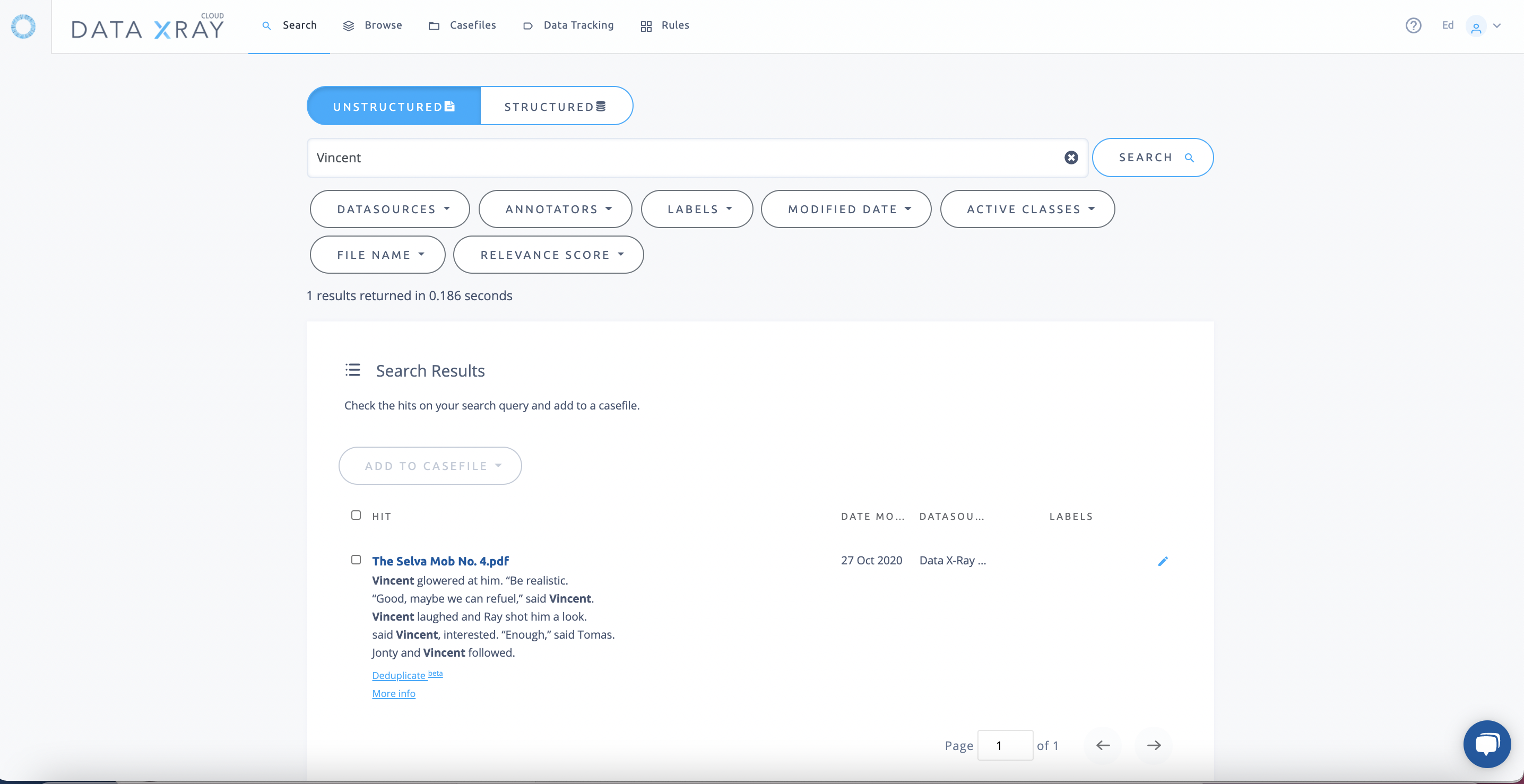Viewport: 1524px width, 784px height.
Task: Open the Casefiles tab
Action: point(462,25)
